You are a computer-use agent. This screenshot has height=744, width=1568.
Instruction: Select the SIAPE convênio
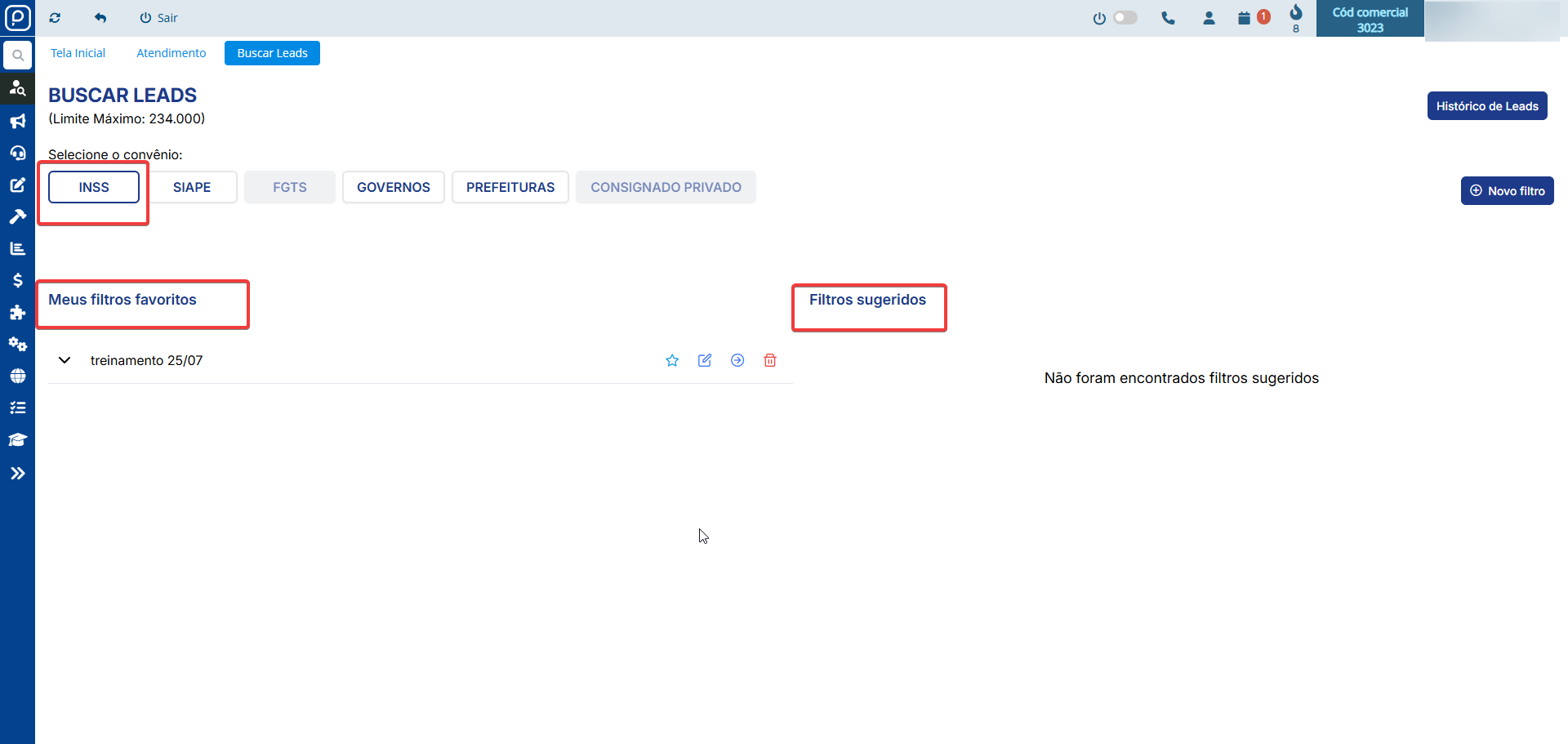[x=192, y=187]
